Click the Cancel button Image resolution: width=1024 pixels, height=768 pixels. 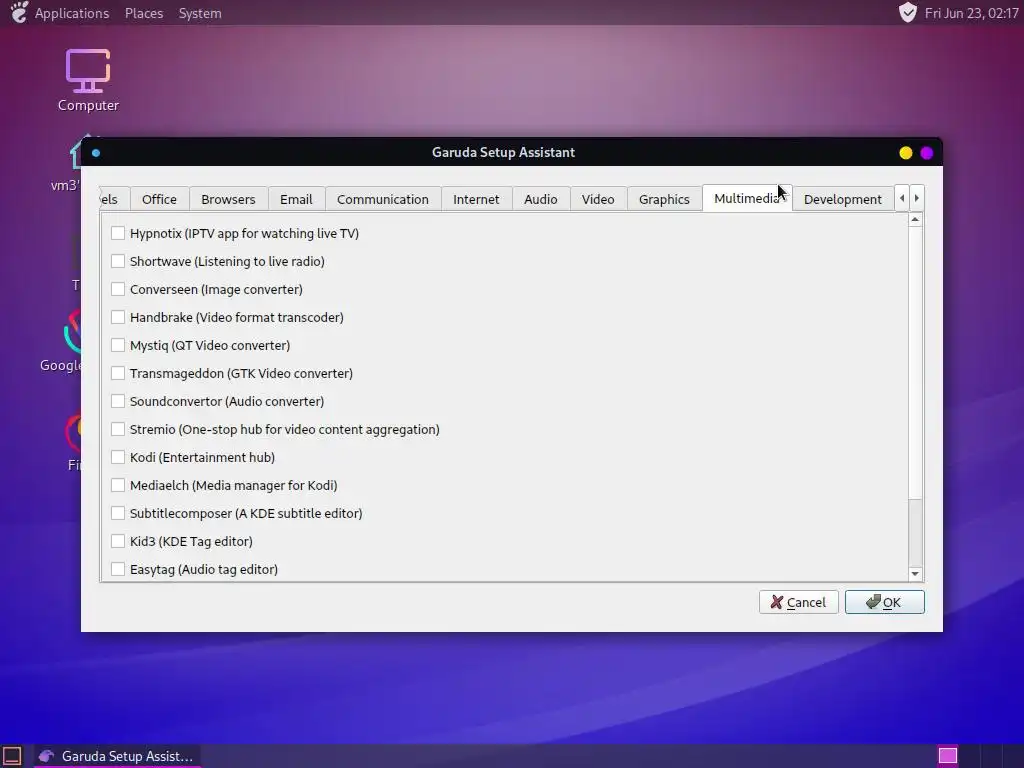coord(798,602)
